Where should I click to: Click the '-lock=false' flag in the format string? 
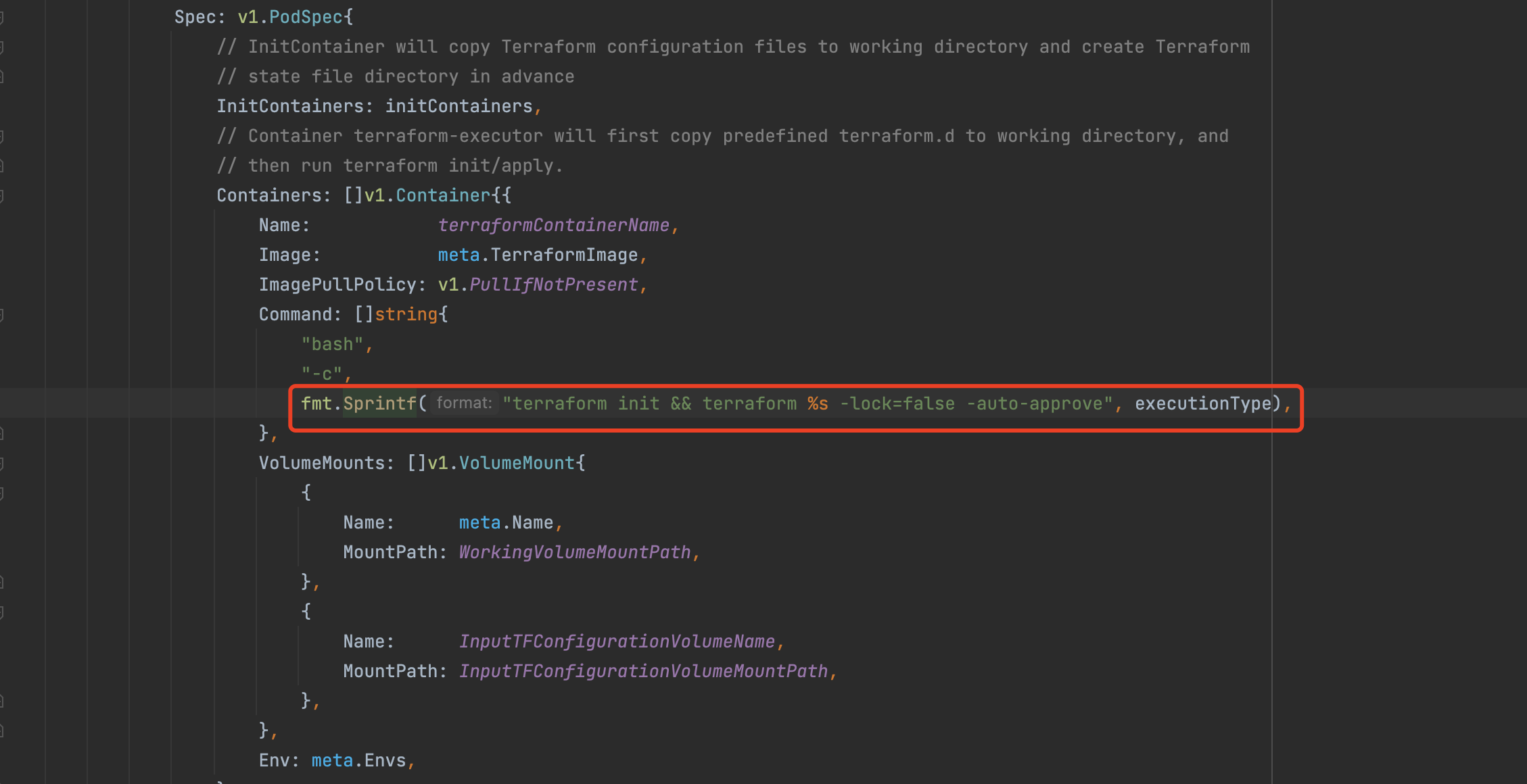click(897, 403)
